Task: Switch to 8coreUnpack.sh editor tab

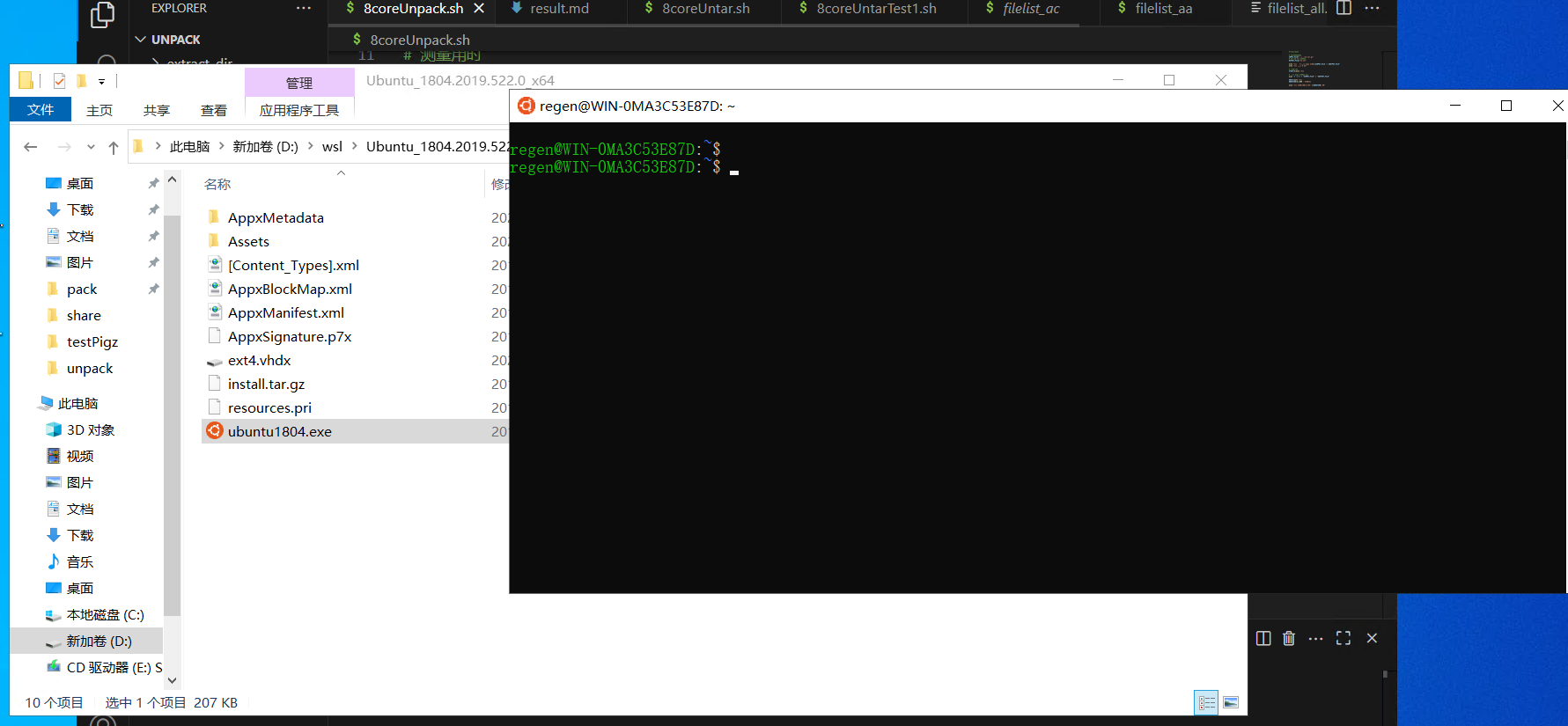Action: tap(413, 9)
